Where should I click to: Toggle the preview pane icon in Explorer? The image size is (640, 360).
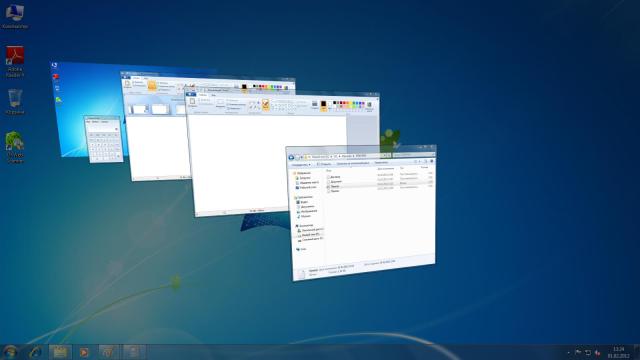click(x=425, y=161)
